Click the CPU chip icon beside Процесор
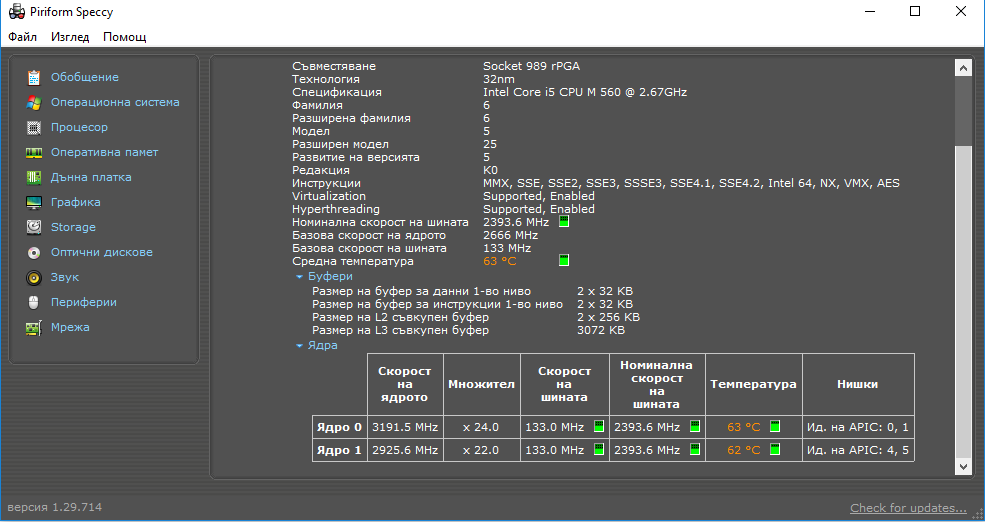 (34, 128)
